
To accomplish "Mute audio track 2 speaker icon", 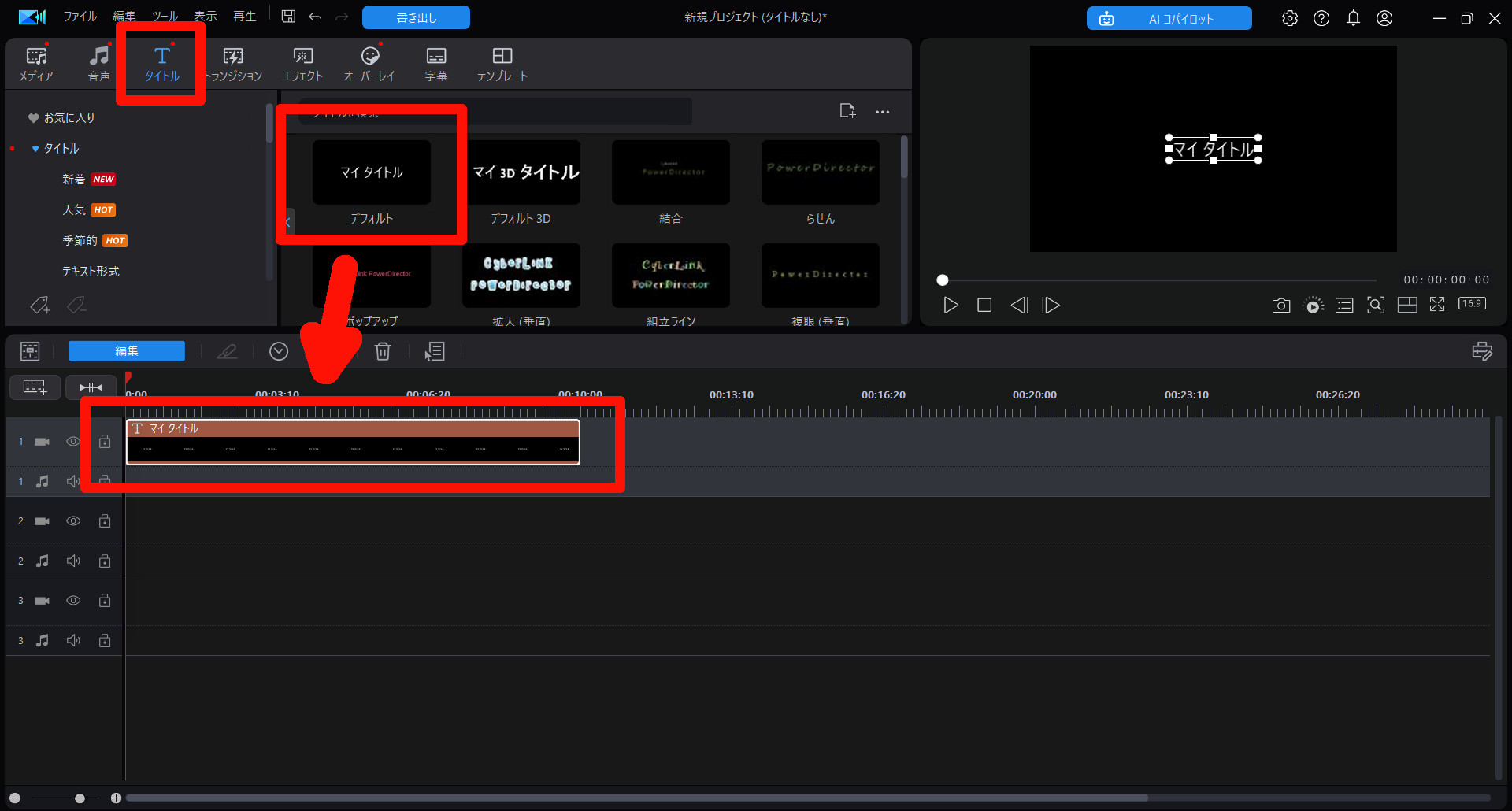I will (73, 561).
